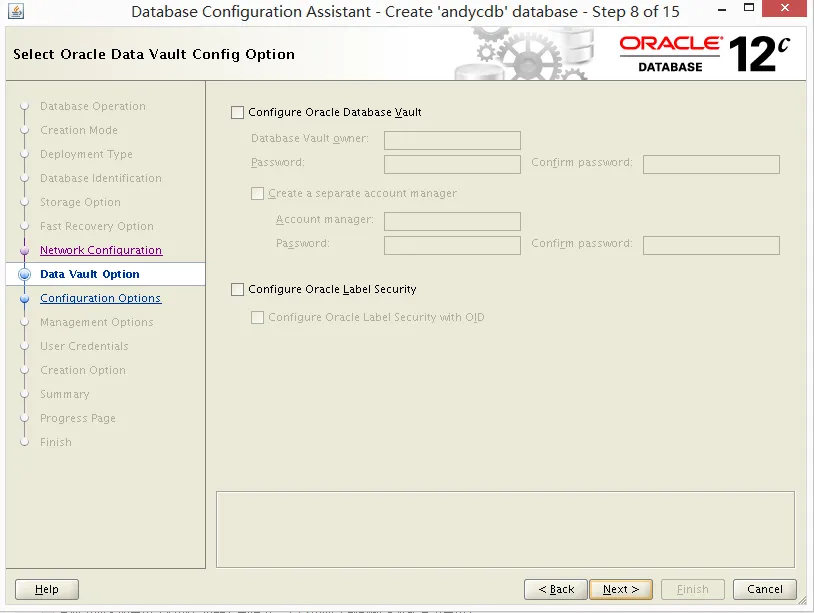Click the Storage Option step label
Screen dimensions: 814x613
pyautogui.click(x=80, y=202)
